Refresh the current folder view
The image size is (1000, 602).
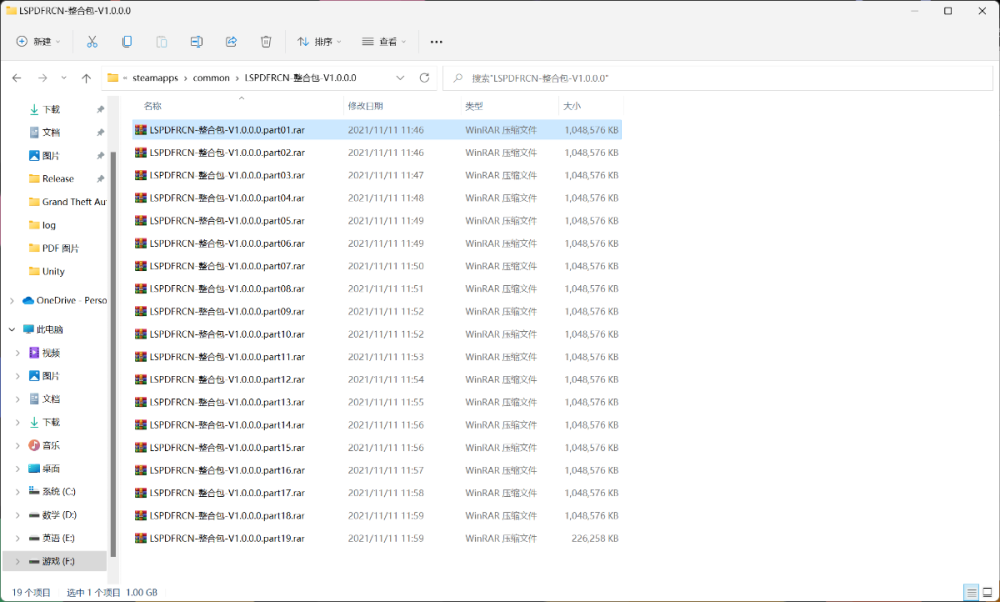click(424, 78)
